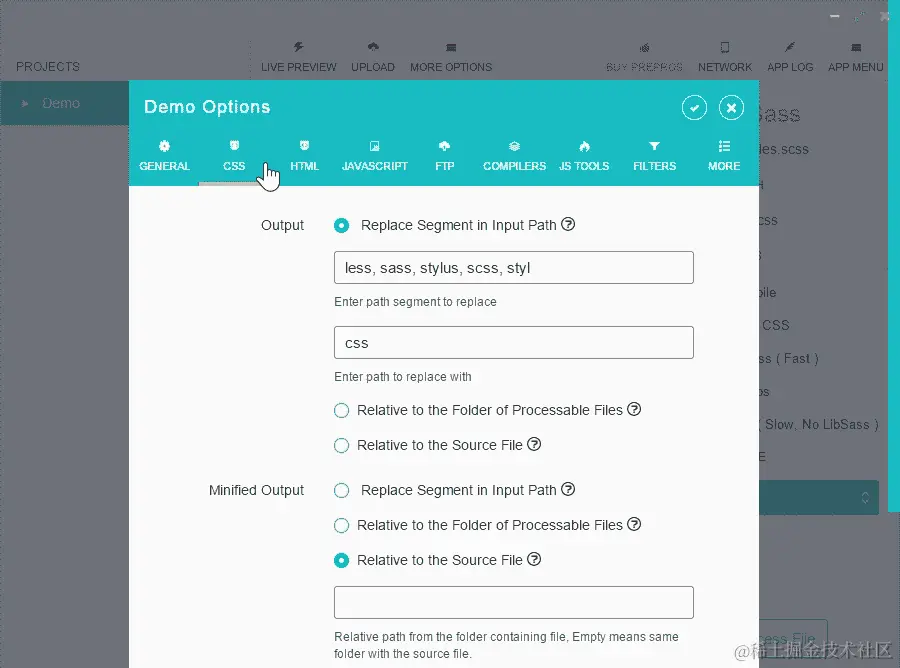Open the HTML options tab

[x=304, y=156]
